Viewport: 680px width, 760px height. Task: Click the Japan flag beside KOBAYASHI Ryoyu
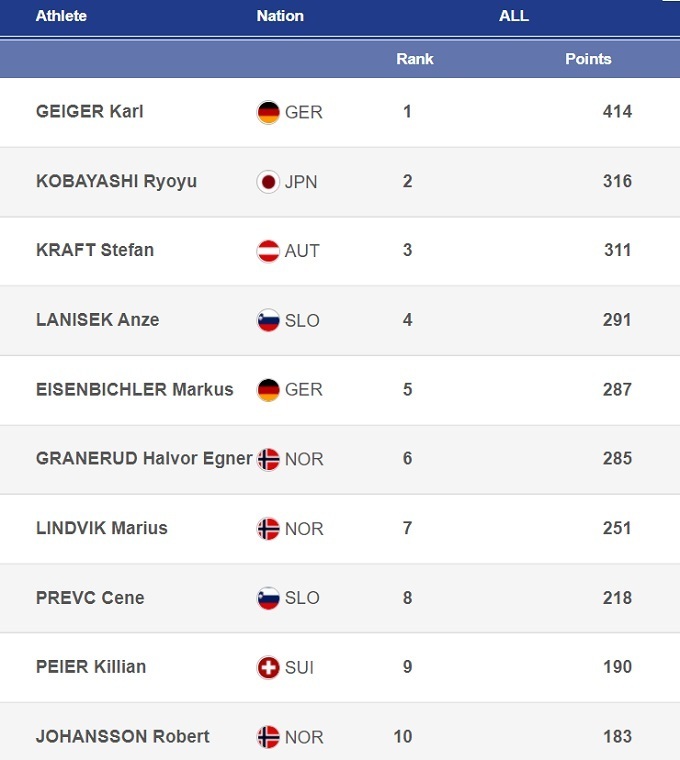pyautogui.click(x=268, y=182)
